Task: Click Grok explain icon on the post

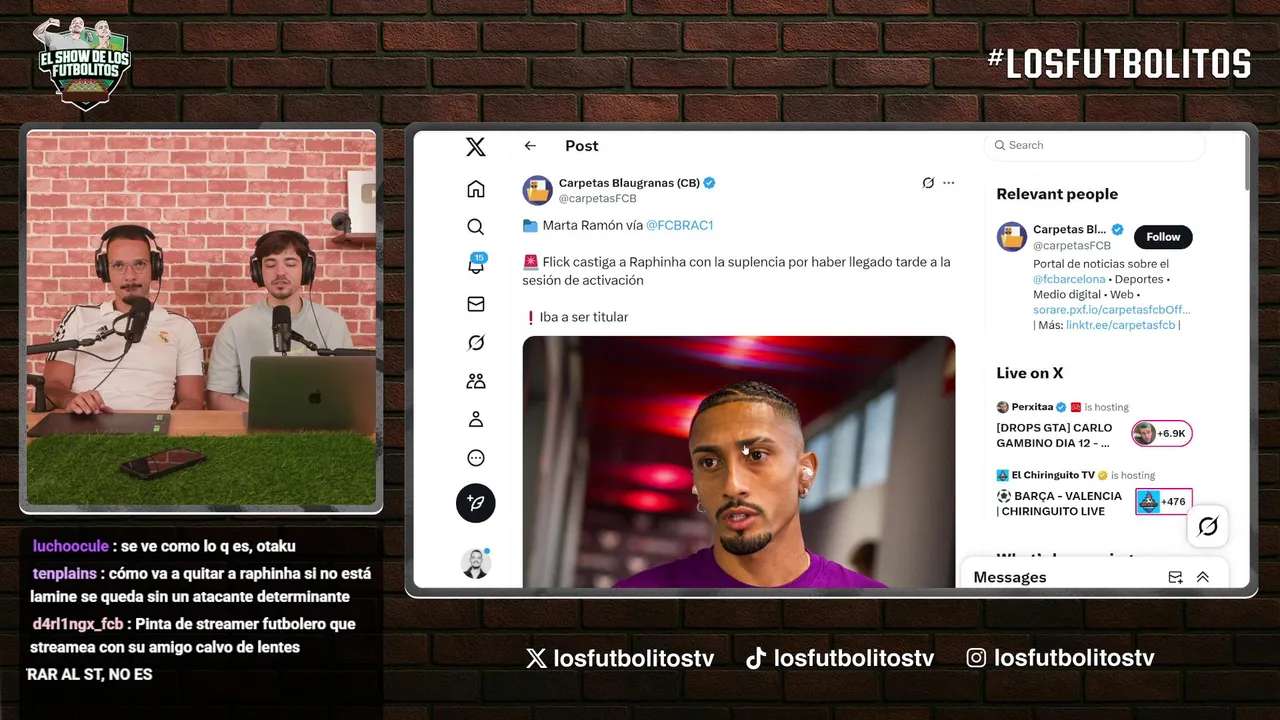Action: 928,183
